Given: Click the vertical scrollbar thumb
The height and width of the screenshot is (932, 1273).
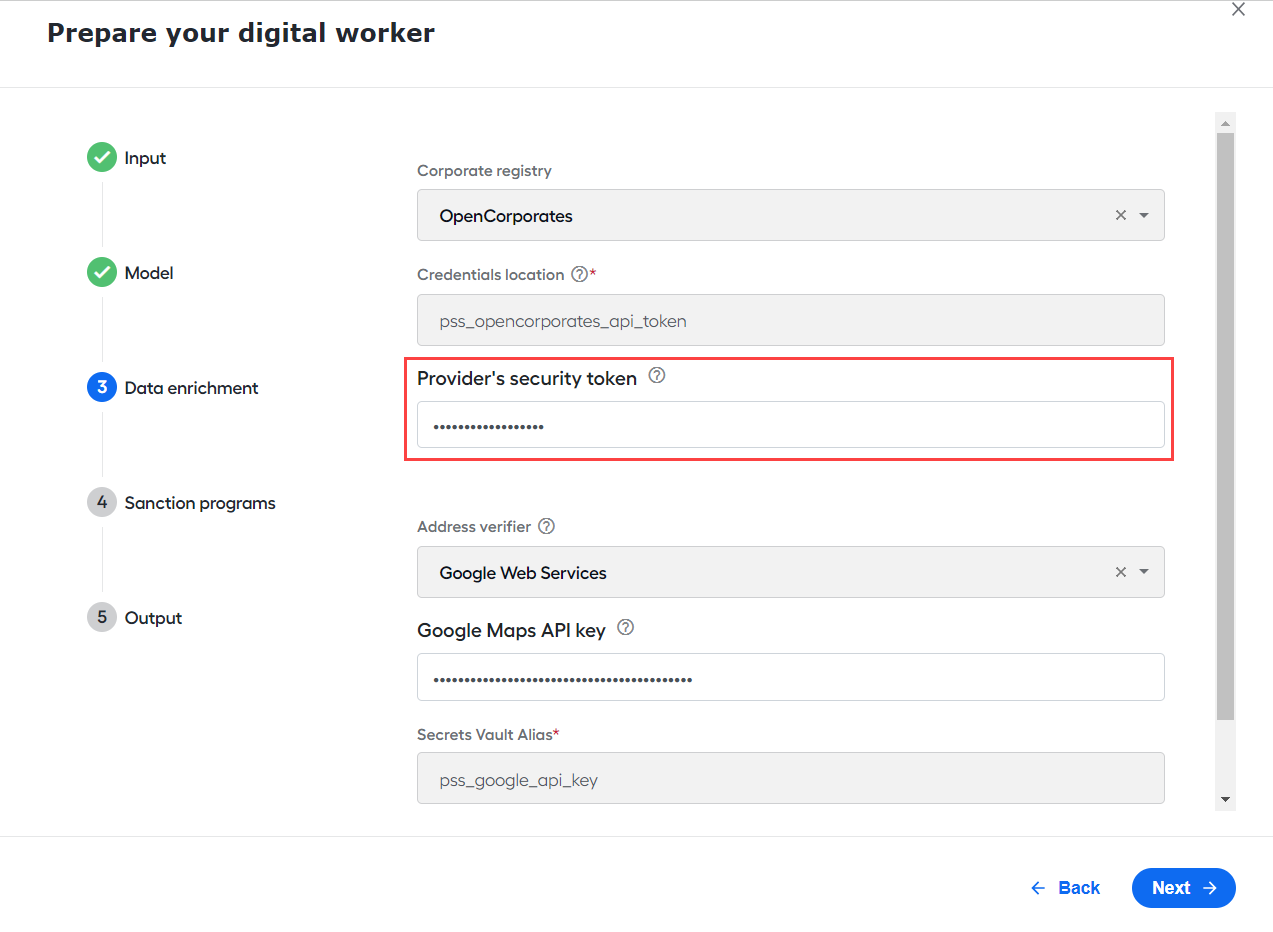Looking at the screenshot, I should click(x=1225, y=426).
